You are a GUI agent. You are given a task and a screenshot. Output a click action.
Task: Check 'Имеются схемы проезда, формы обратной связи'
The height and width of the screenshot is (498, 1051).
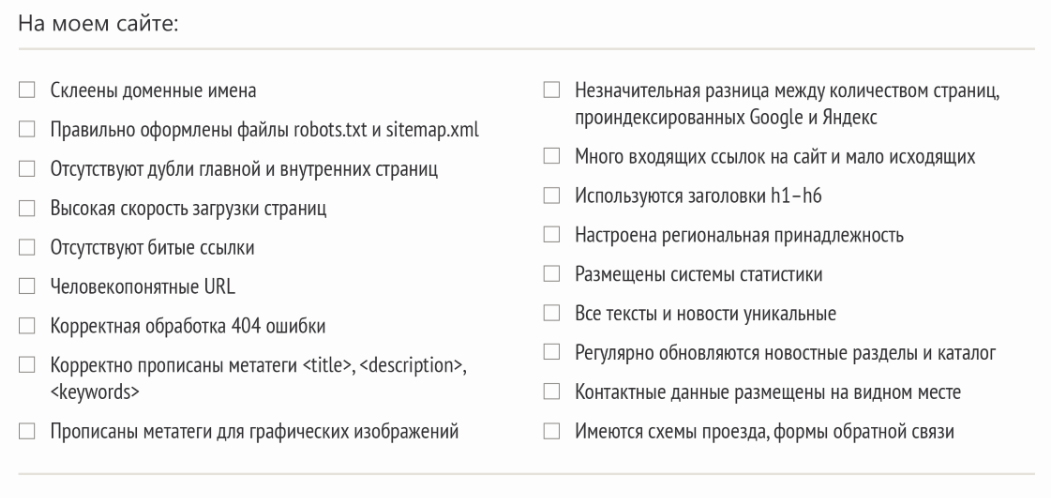(x=552, y=431)
